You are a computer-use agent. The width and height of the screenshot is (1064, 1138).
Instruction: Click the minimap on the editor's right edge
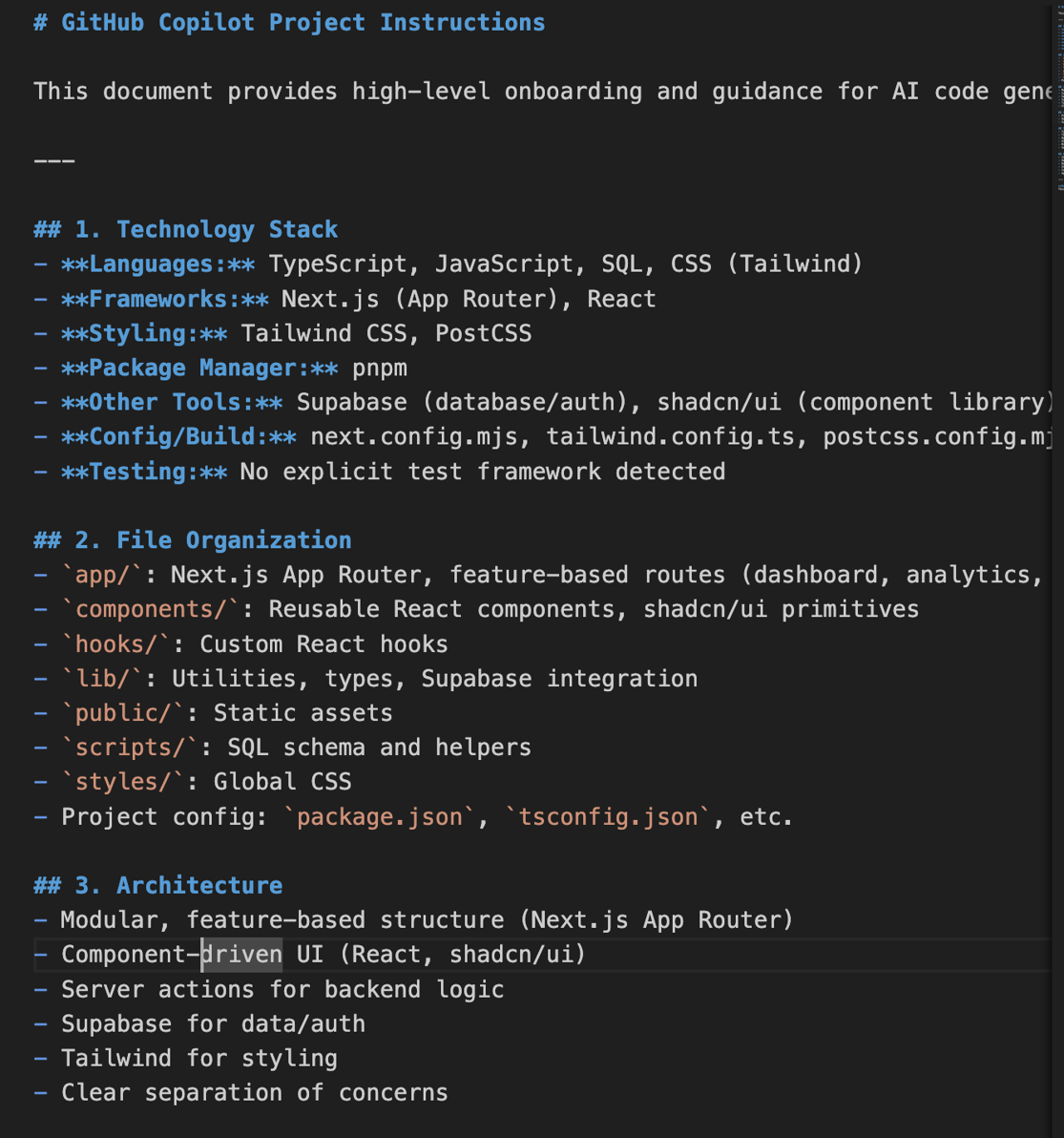click(x=1058, y=95)
